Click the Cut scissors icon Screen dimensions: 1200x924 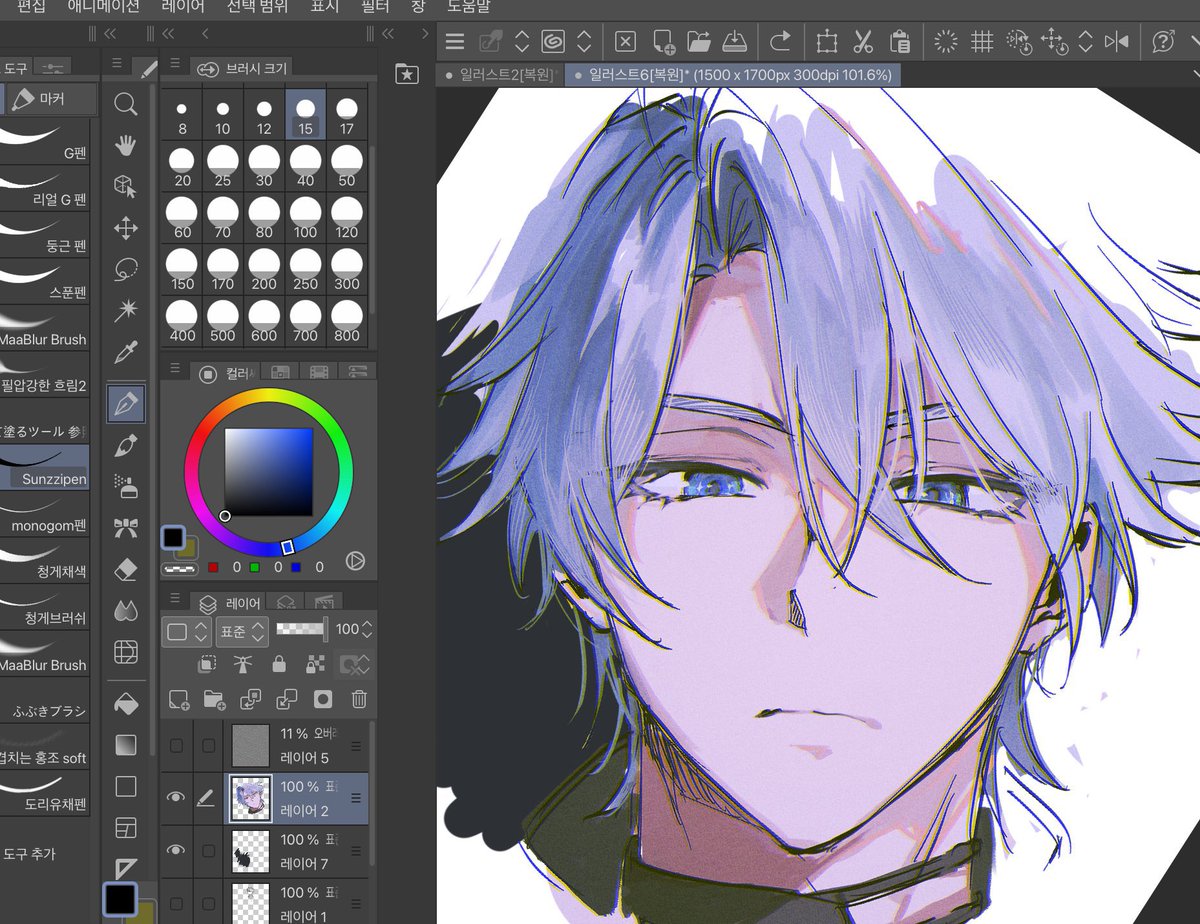click(x=863, y=42)
